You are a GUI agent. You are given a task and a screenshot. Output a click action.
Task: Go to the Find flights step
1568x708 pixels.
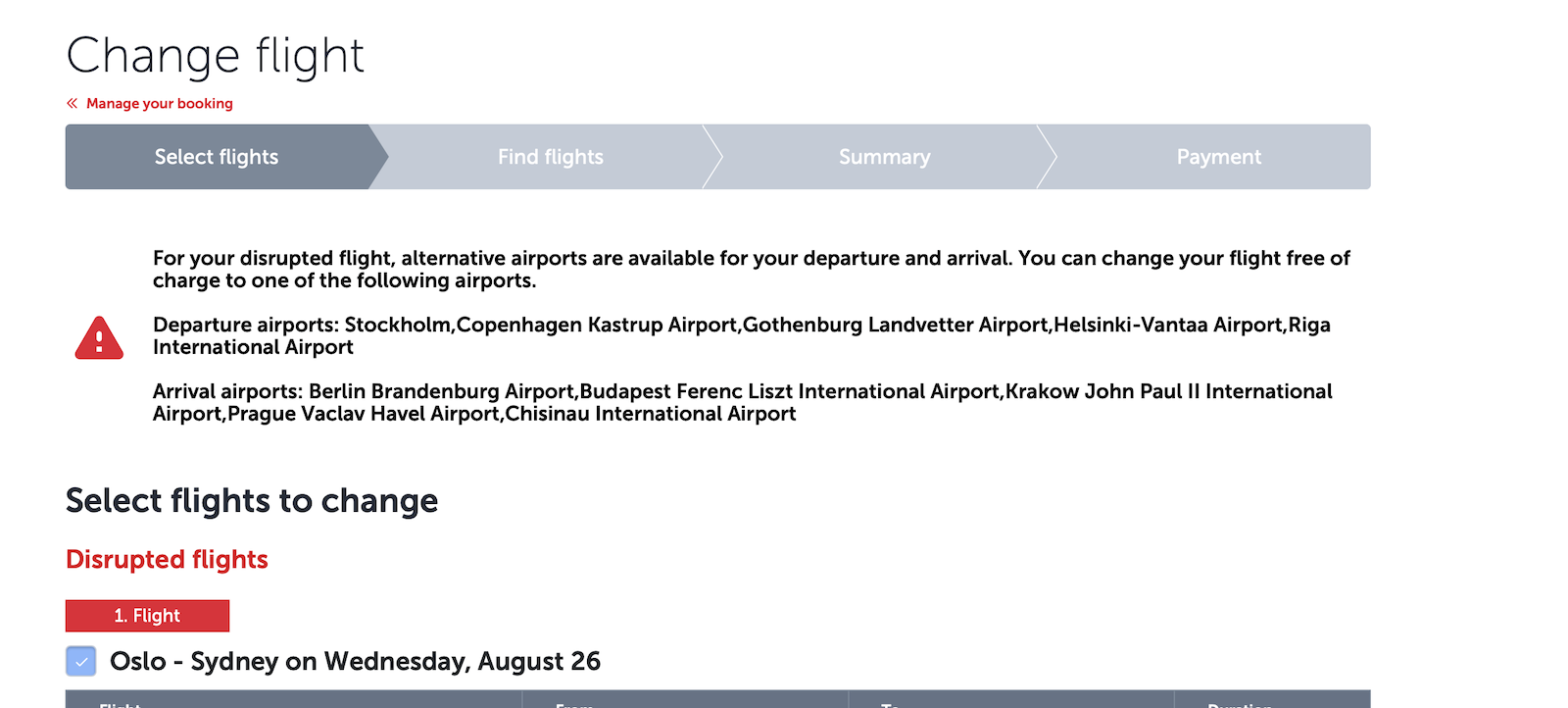coord(551,157)
